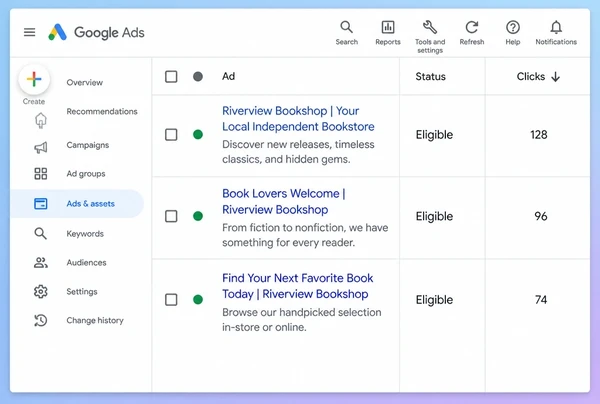
Task: Click description 'Browse our handpicked selection'
Action: pyautogui.click(x=302, y=319)
